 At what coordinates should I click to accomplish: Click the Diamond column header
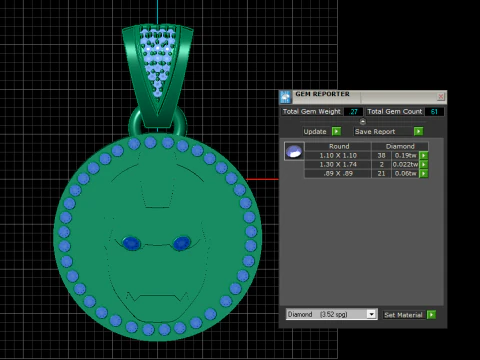(x=400, y=146)
